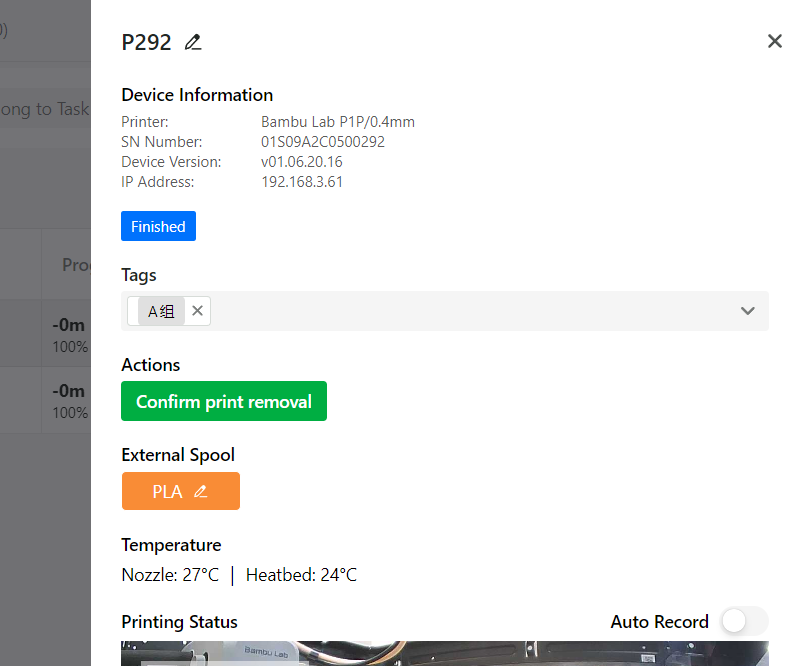Click the orange PLA spool swatch
This screenshot has width=797, height=666.
pyautogui.click(x=180, y=491)
